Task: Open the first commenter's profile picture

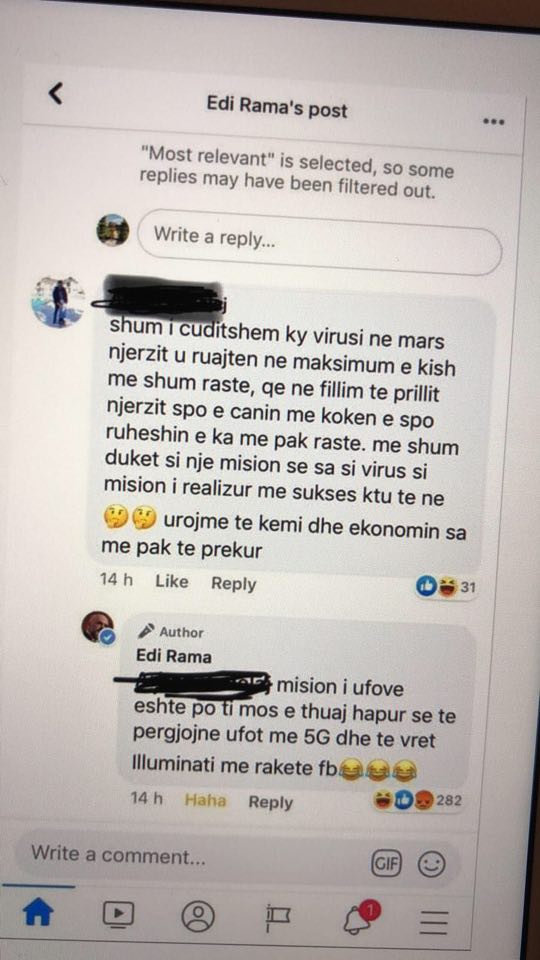Action: (x=58, y=301)
